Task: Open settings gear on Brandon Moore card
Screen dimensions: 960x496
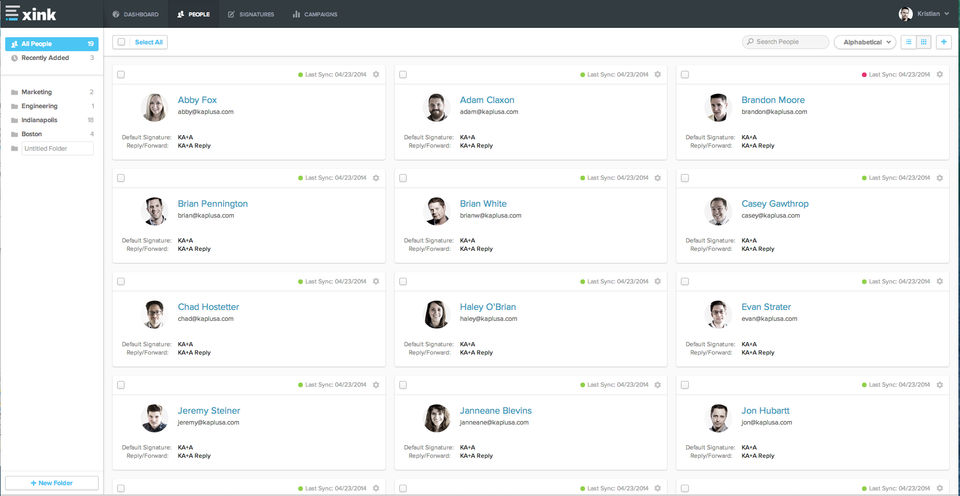Action: 940,75
